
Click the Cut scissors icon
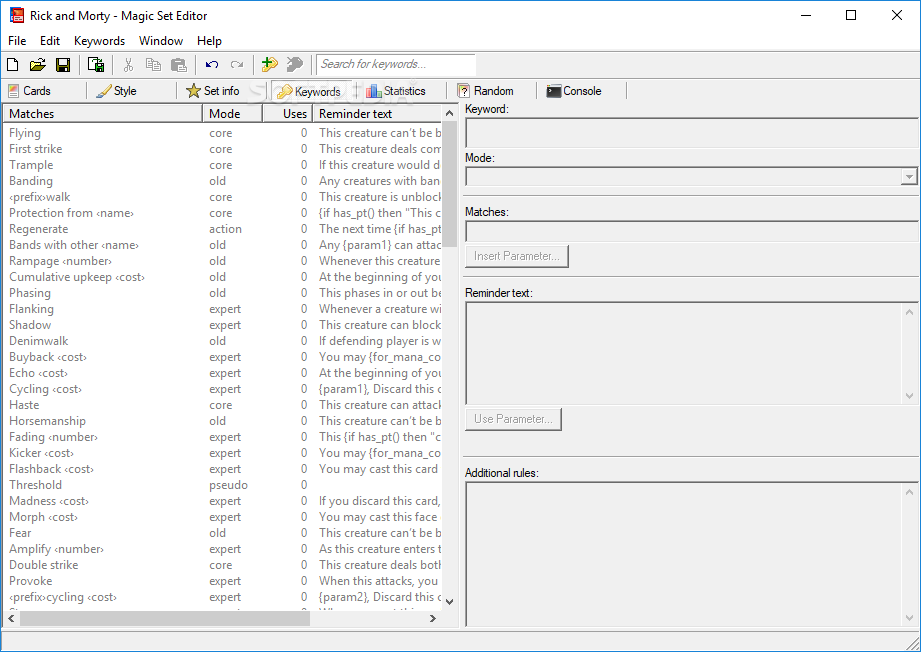point(128,65)
